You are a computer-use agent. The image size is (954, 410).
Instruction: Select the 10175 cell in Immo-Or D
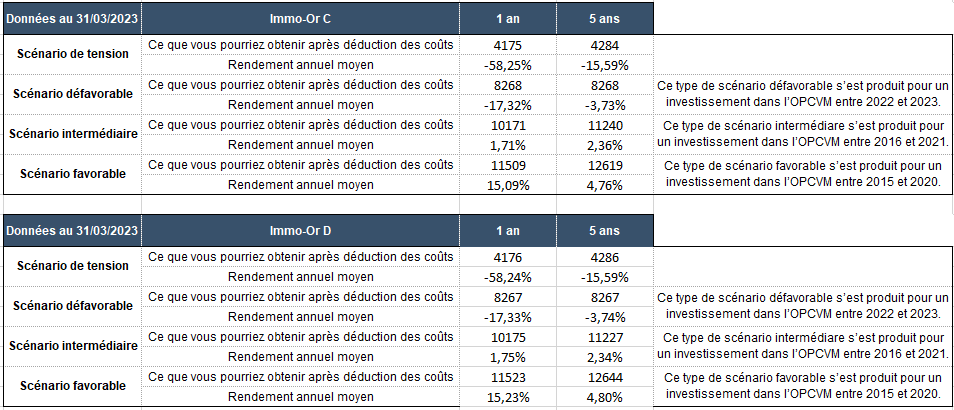coord(507,337)
